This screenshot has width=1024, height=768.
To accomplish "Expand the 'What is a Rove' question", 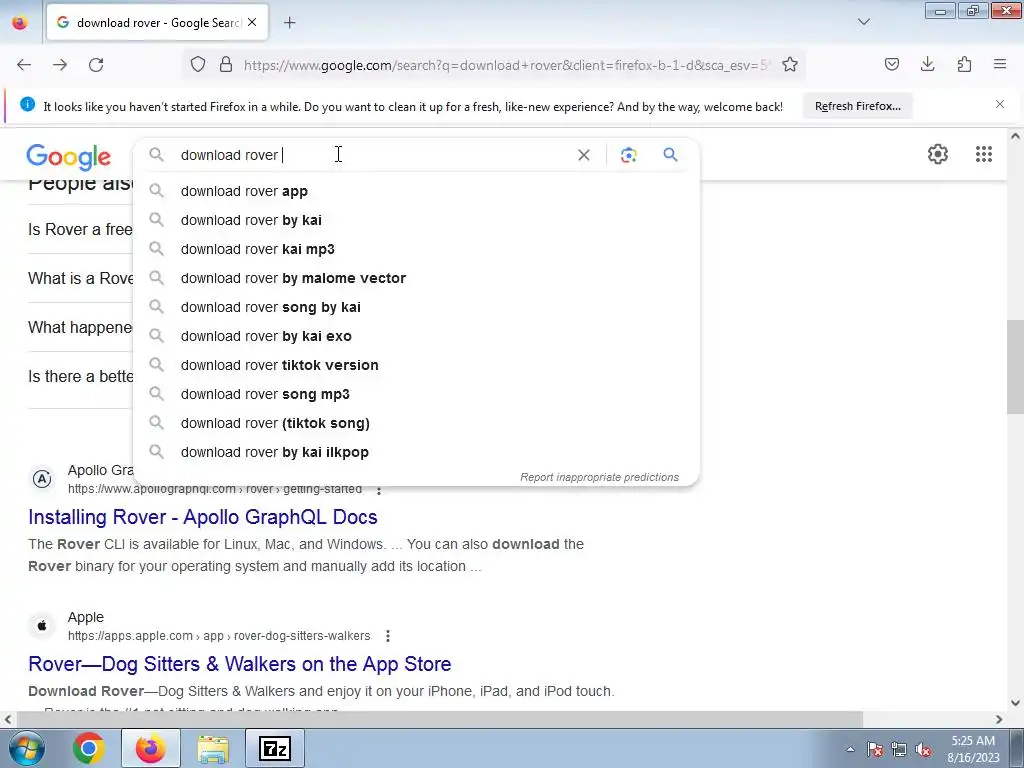I will coord(80,278).
